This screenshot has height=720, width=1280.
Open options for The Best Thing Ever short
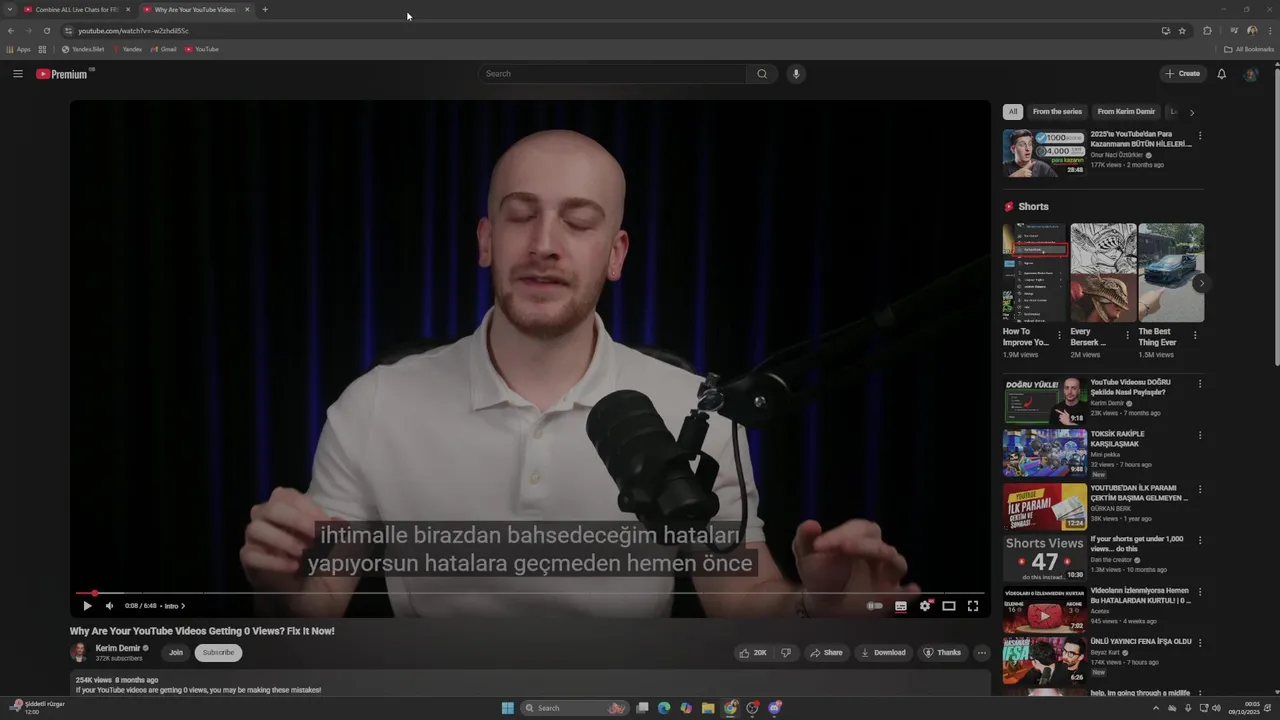[1195, 336]
